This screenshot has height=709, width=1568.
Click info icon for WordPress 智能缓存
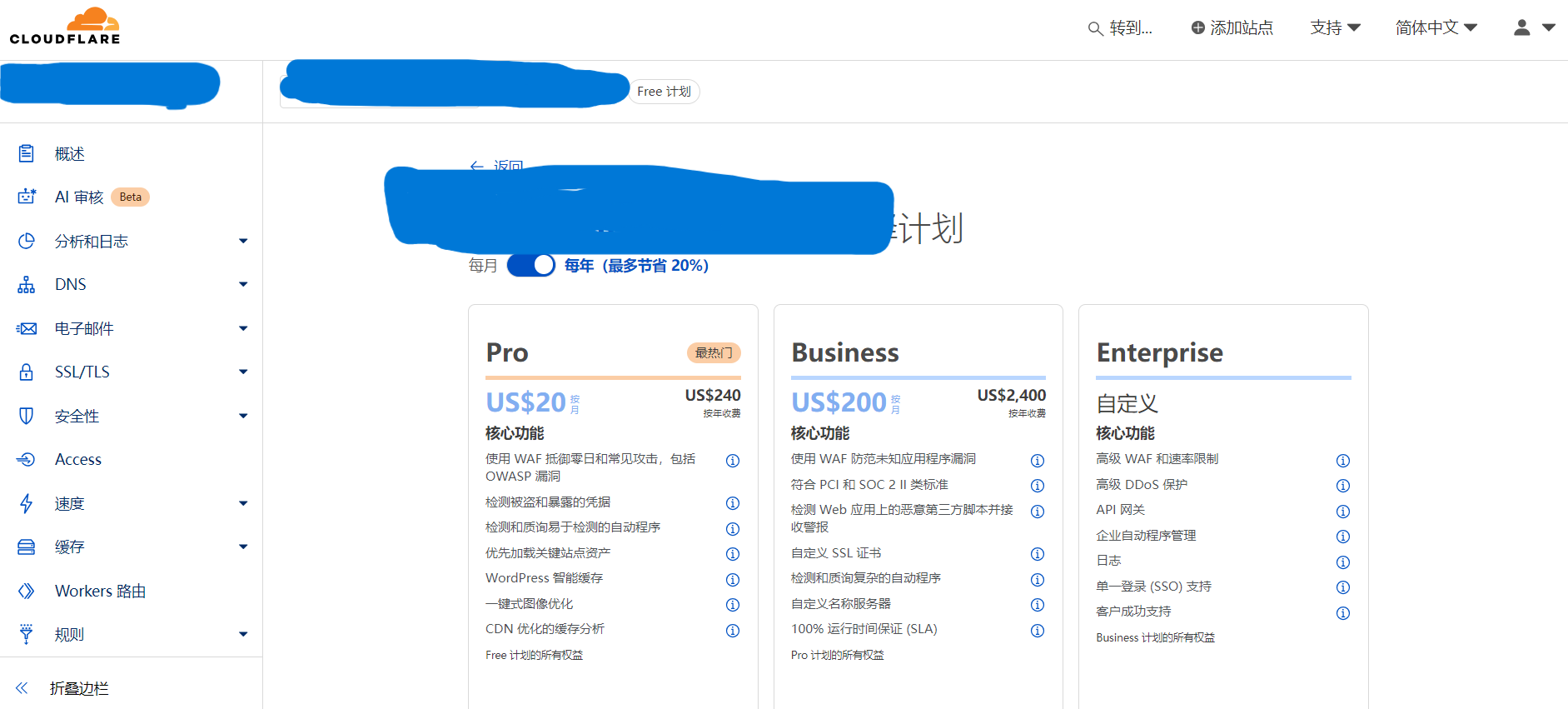(x=733, y=580)
